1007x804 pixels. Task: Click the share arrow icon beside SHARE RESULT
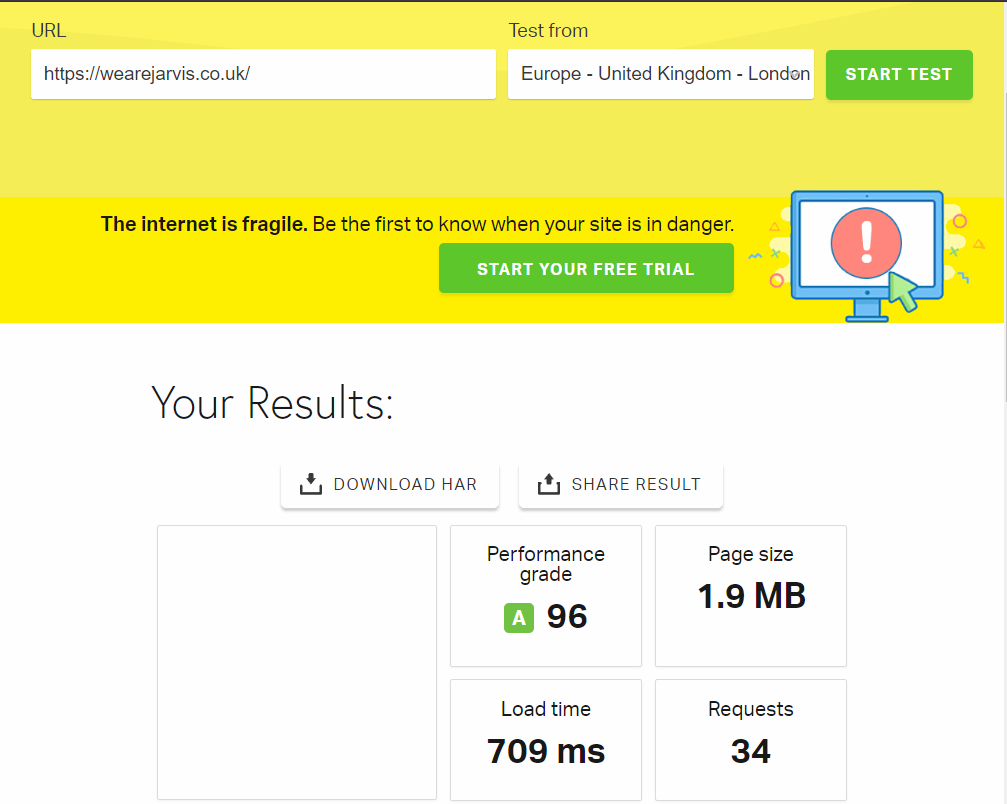(548, 483)
